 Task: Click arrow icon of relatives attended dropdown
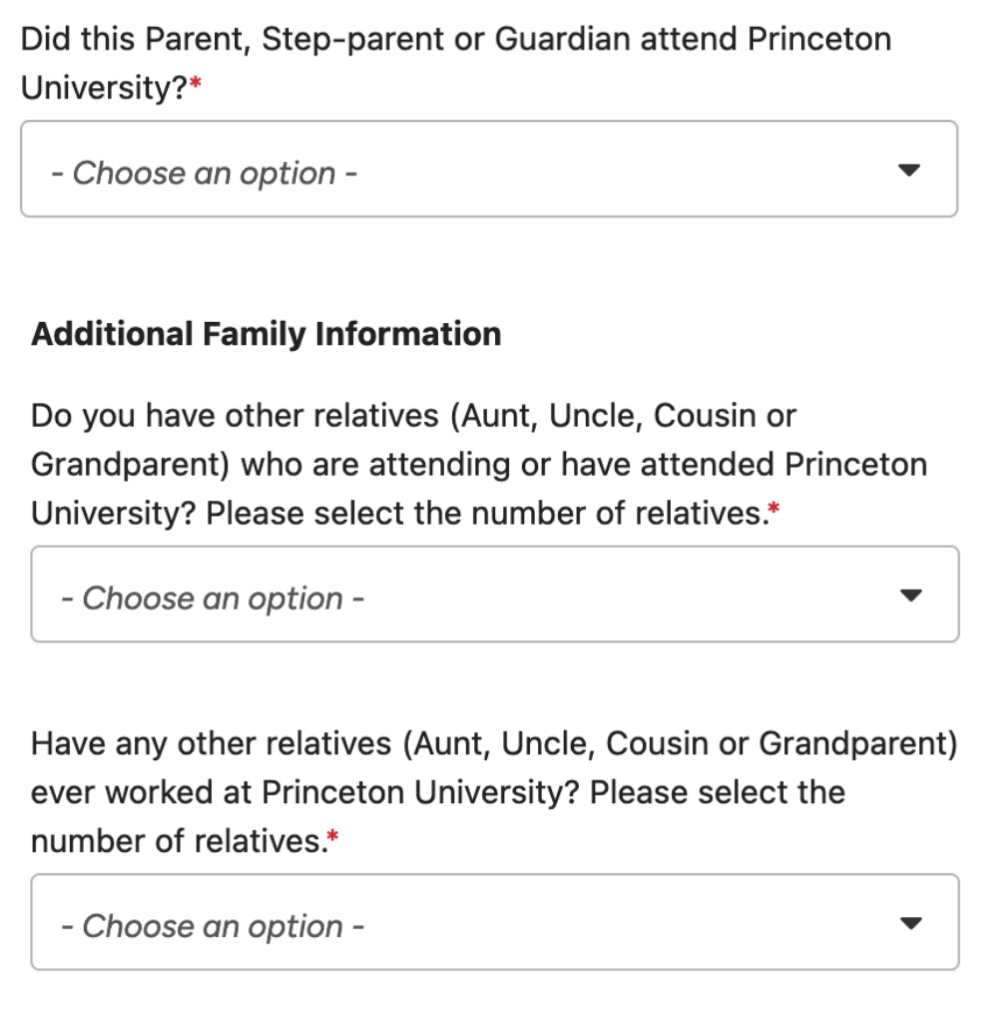click(909, 595)
